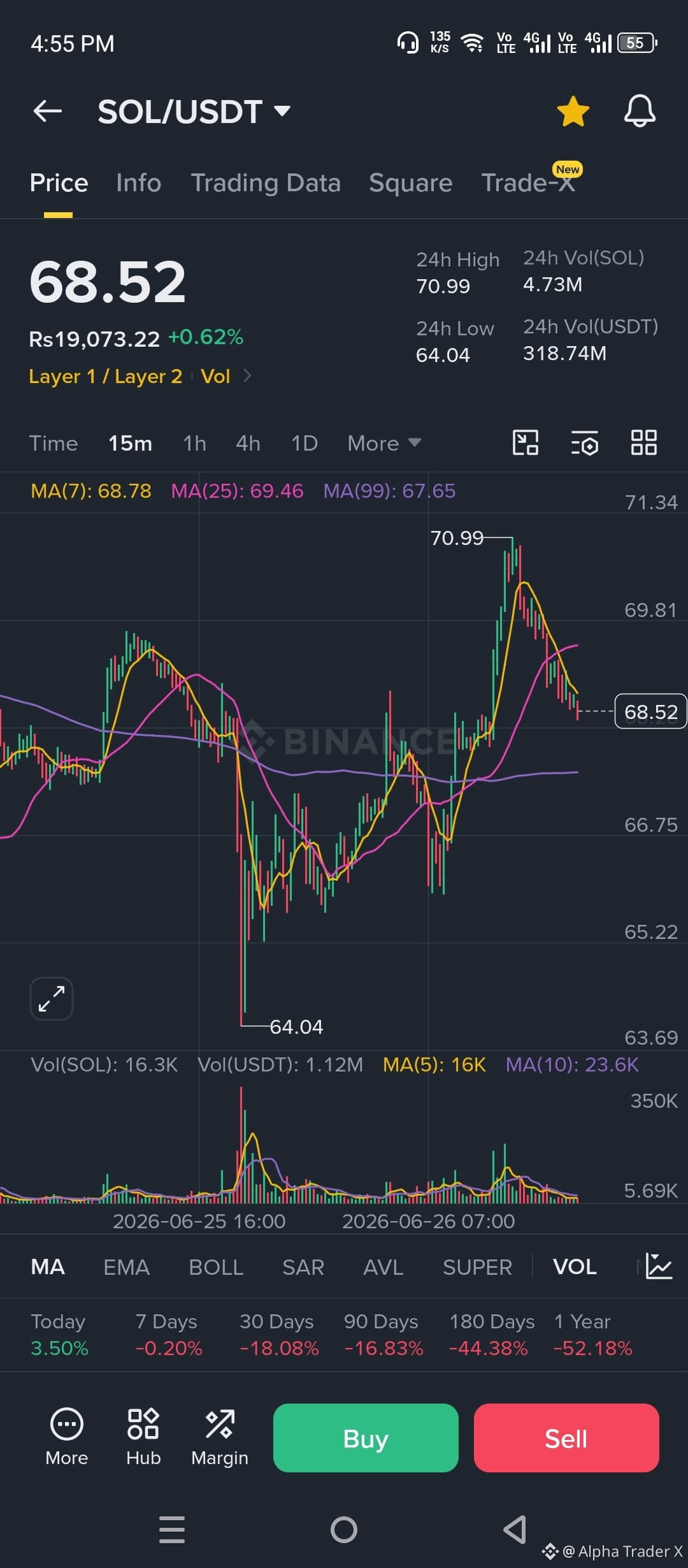Expand tags with the right chevron
The image size is (688, 1568).
247,376
